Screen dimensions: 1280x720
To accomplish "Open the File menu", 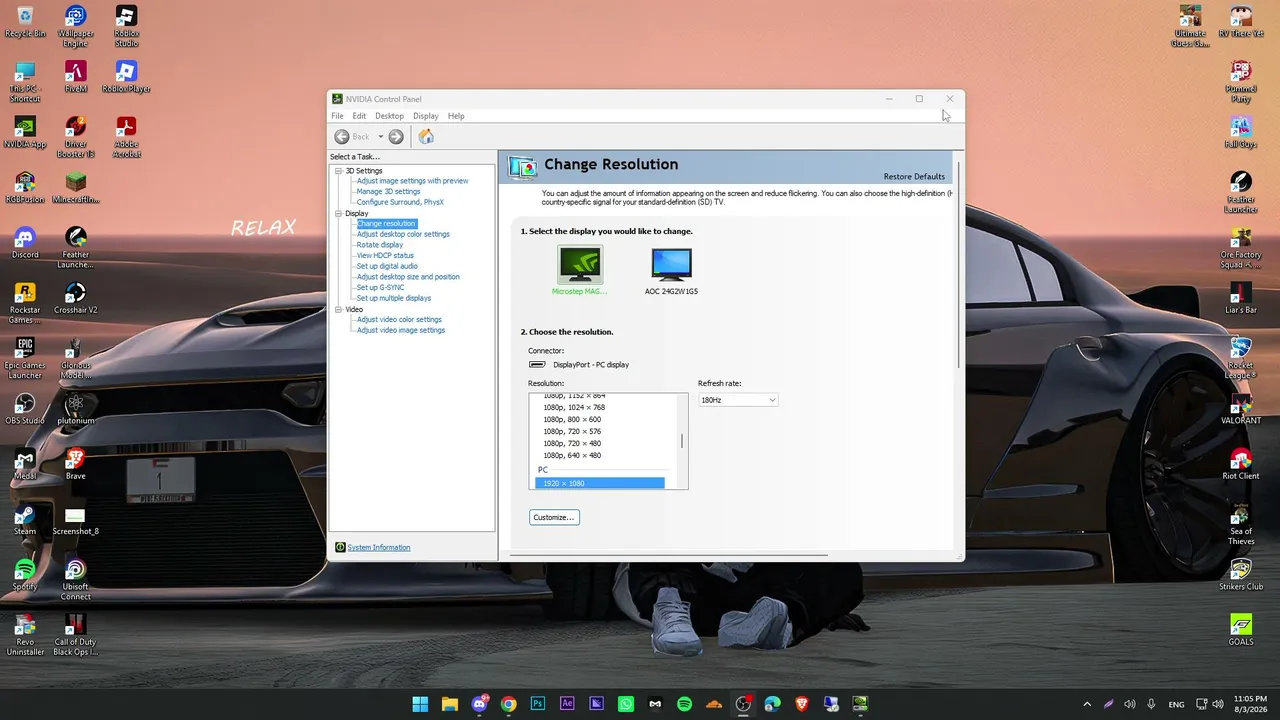I will (x=337, y=116).
